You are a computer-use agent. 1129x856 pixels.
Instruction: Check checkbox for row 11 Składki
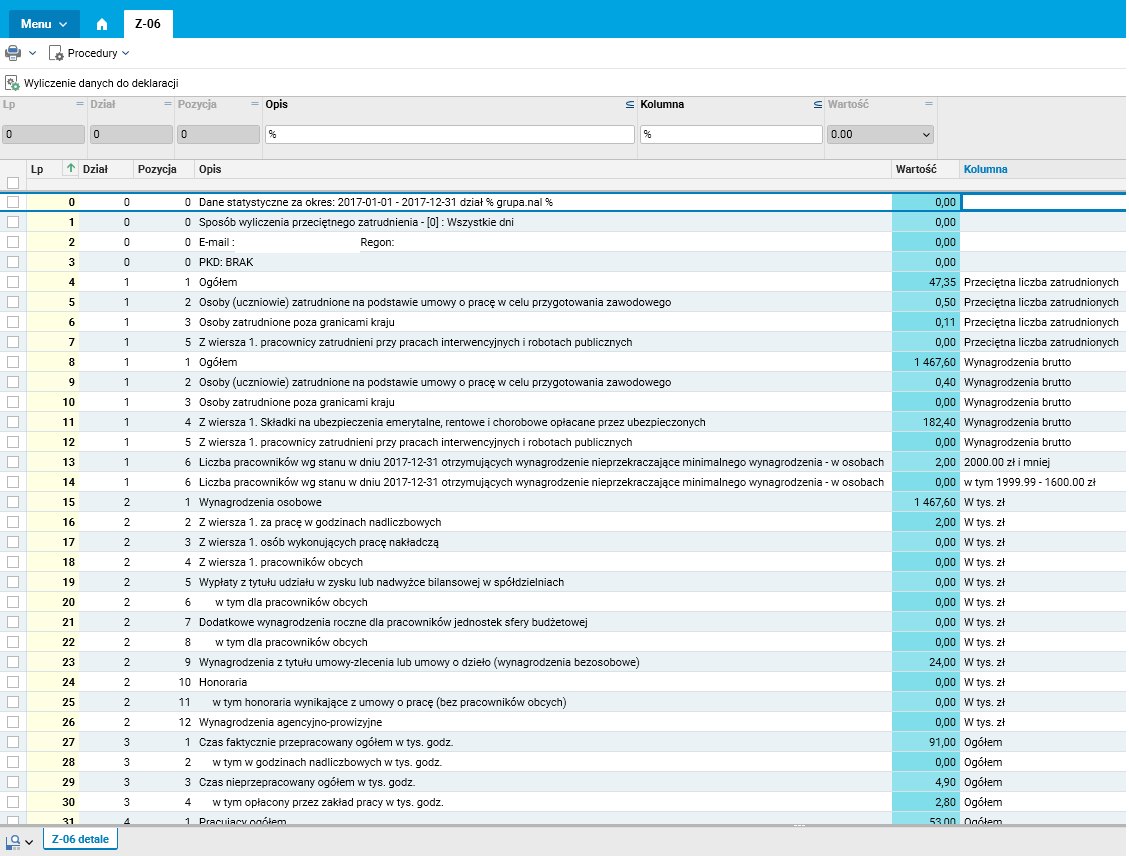(13, 422)
